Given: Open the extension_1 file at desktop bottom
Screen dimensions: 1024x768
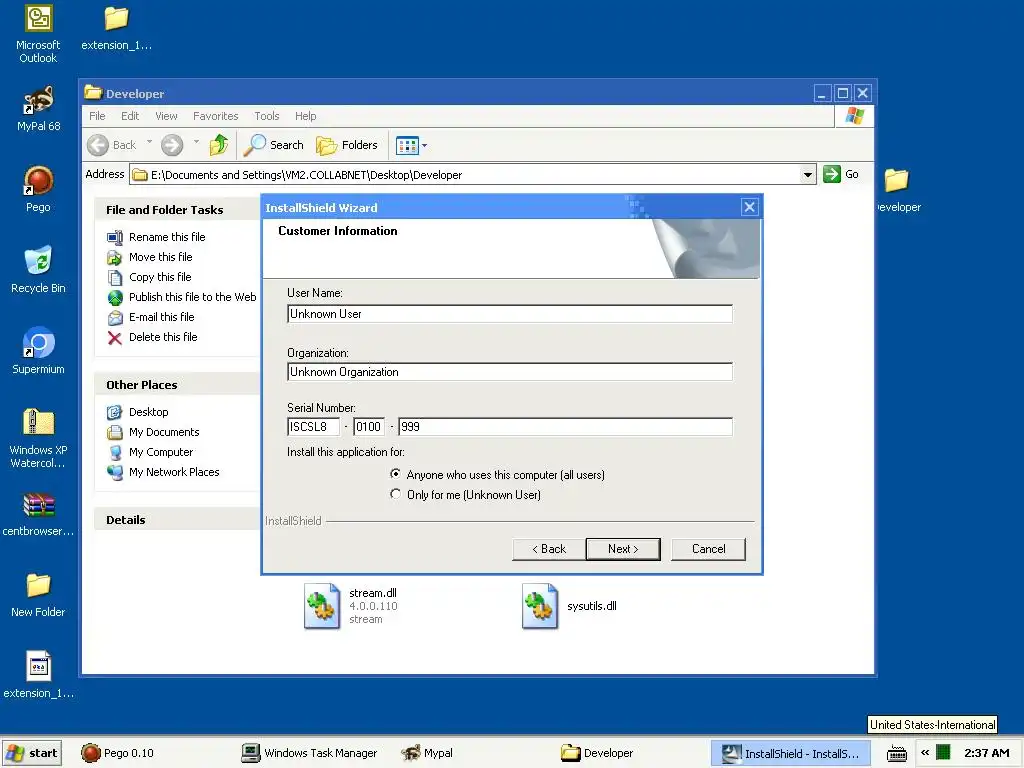Looking at the screenshot, I should click(x=38, y=675).
